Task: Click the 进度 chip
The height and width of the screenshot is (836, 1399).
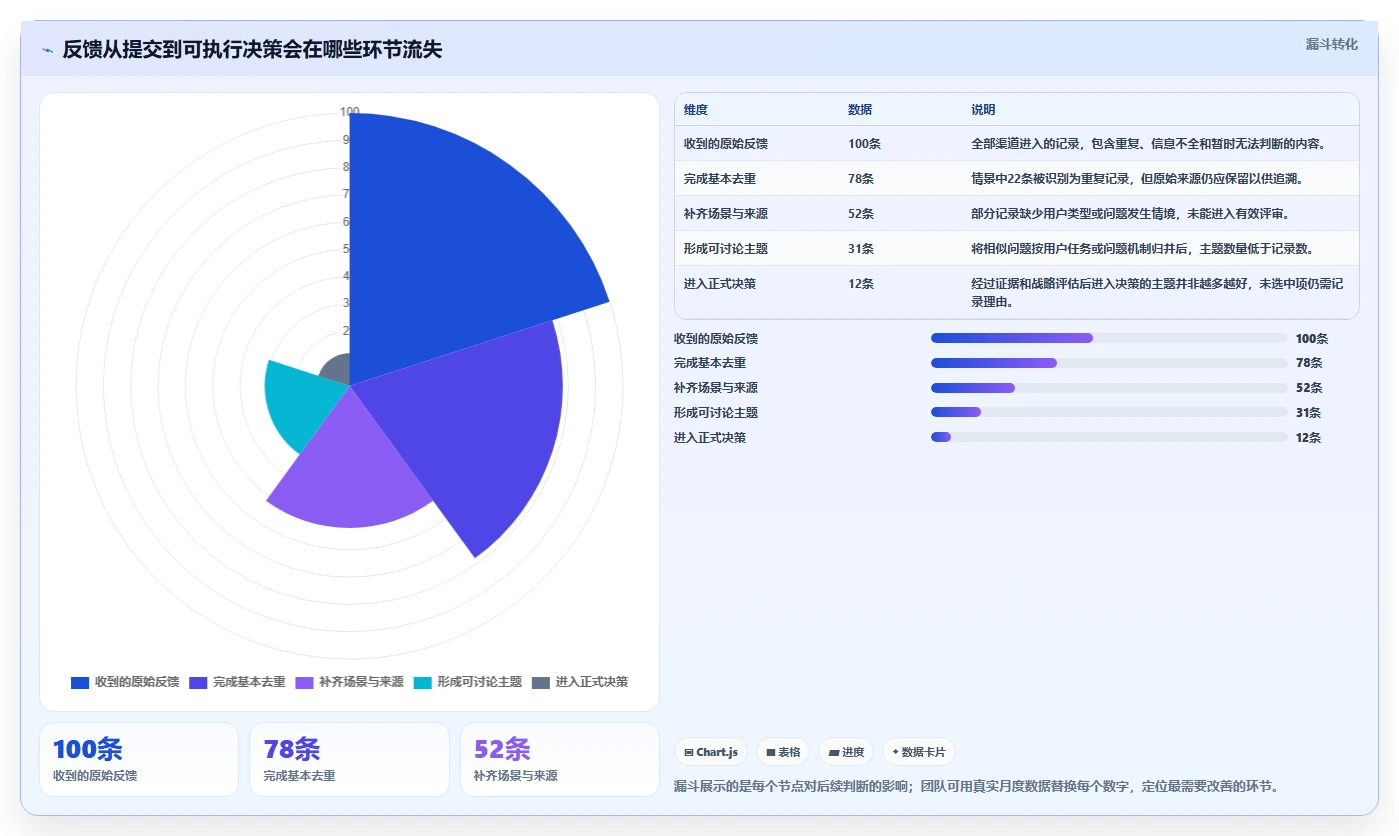Action: [846, 752]
